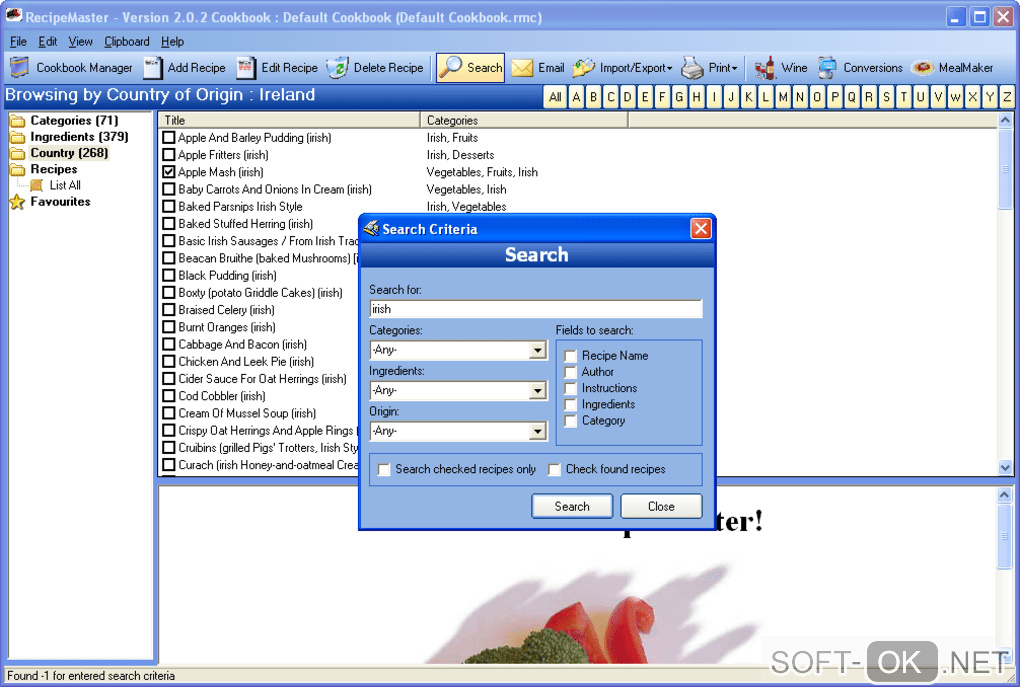Image resolution: width=1020 pixels, height=687 pixels.
Task: Enable the Category search field checkbox
Action: (x=570, y=421)
